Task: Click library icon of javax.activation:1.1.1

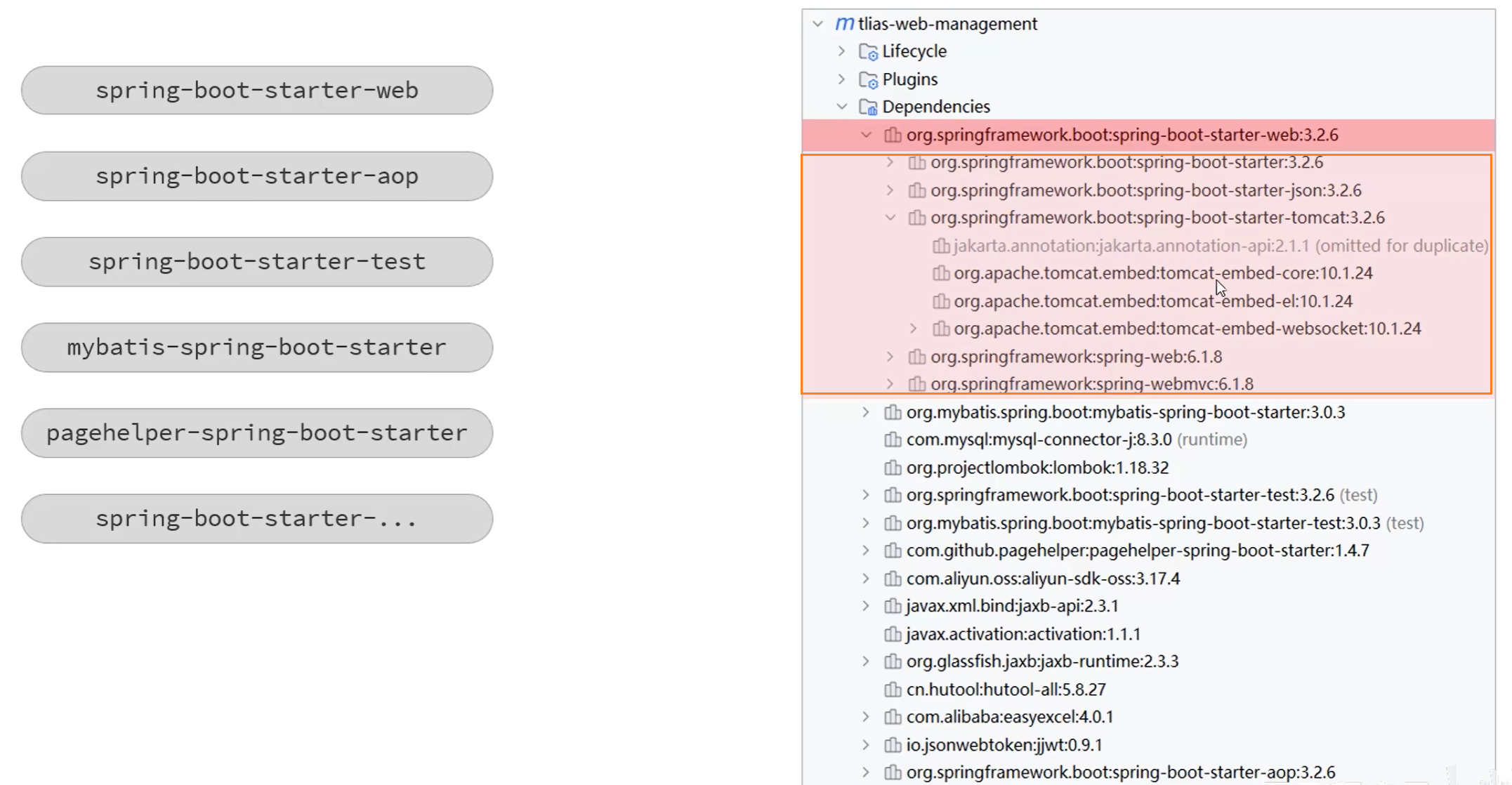Action: [x=893, y=634]
